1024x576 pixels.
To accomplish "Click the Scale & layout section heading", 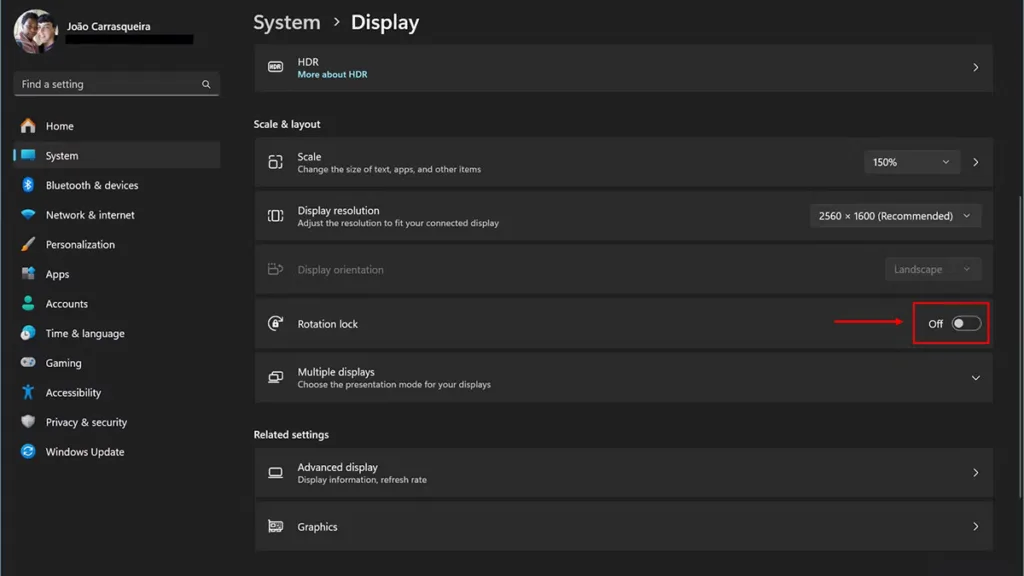I will [287, 124].
